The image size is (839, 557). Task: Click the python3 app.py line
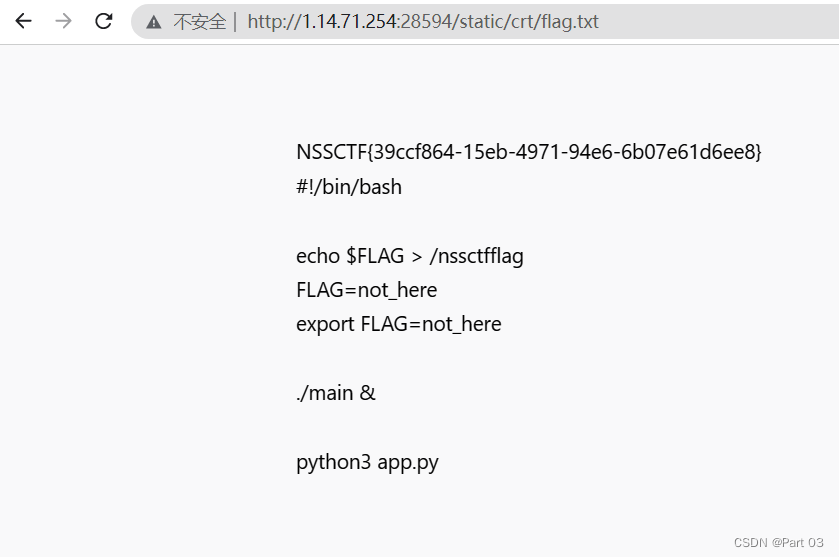(367, 462)
